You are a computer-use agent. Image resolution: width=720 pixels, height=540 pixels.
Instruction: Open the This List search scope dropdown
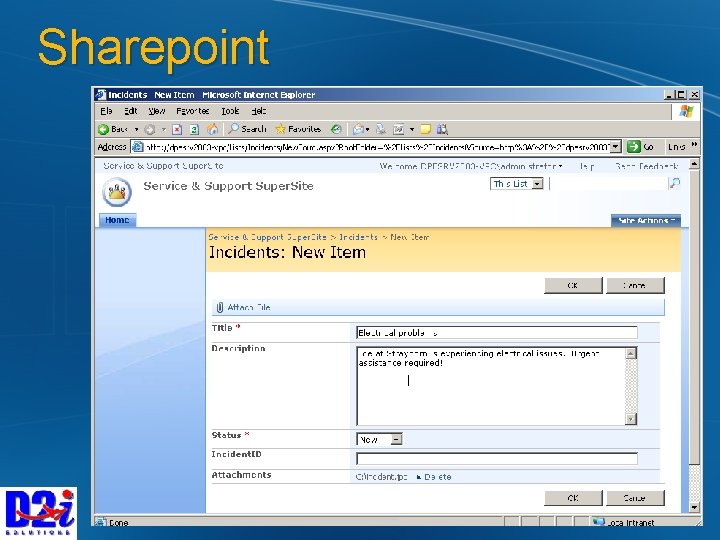pos(517,184)
